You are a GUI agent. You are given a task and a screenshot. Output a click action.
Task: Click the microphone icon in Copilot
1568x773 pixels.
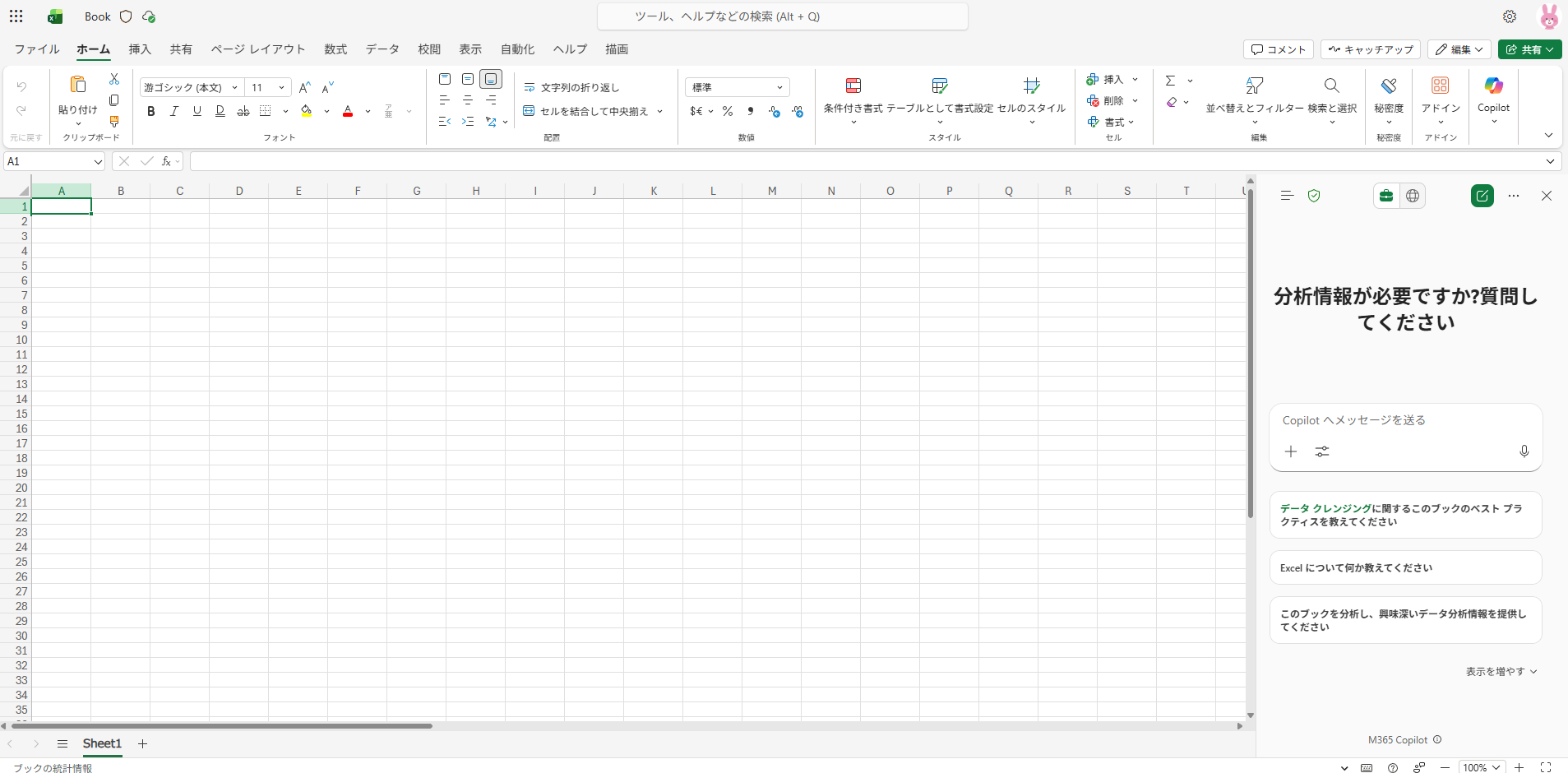[1524, 451]
